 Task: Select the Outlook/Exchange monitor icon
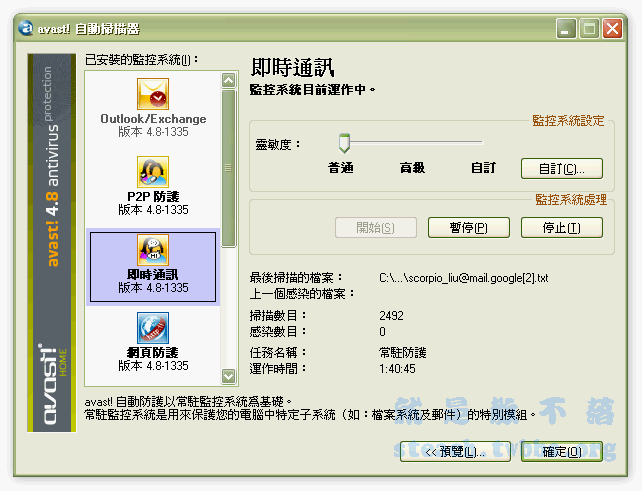[153, 94]
